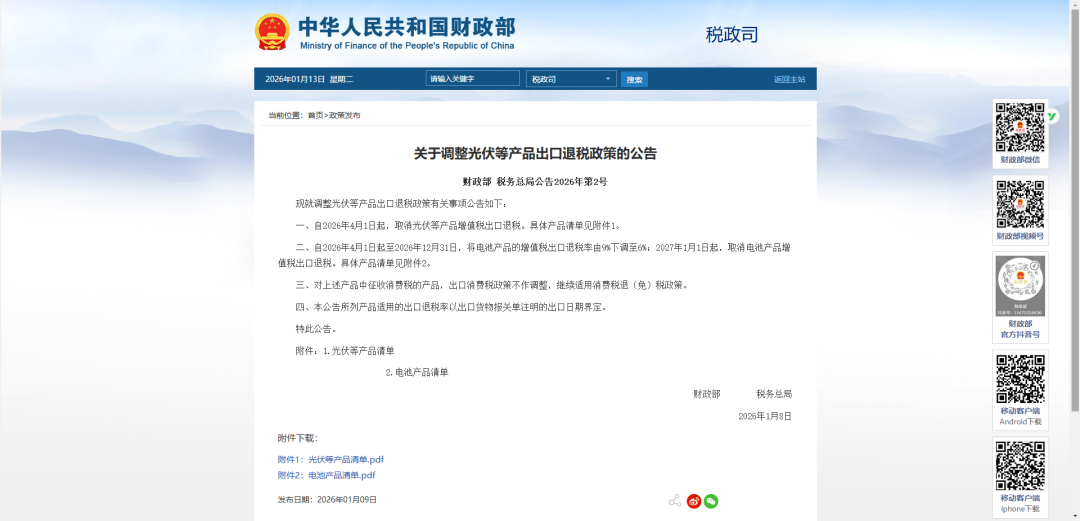Open the 财政部视频号 QR code
1080x521 pixels.
click(1019, 204)
